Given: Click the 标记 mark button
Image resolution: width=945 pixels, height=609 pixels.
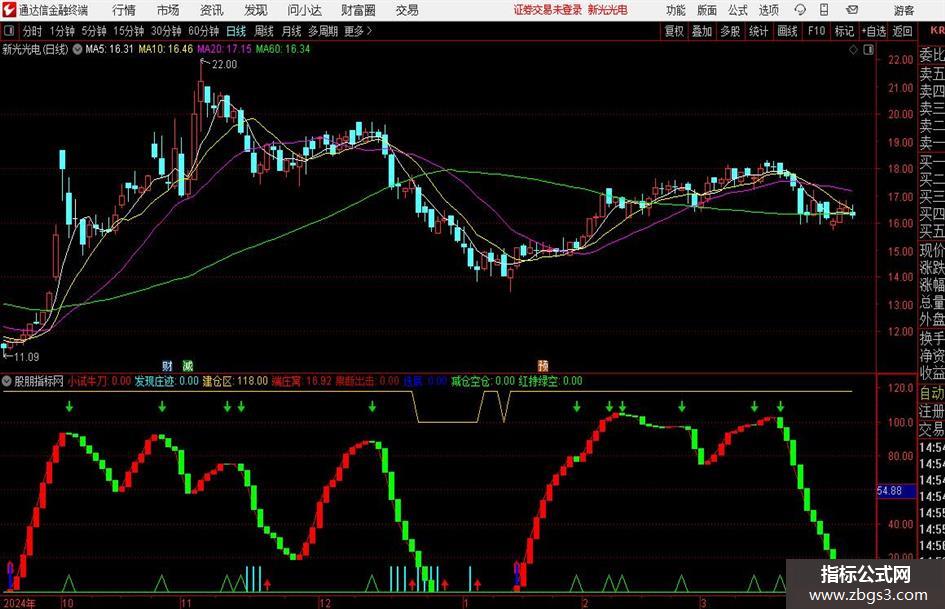Looking at the screenshot, I should [x=844, y=31].
